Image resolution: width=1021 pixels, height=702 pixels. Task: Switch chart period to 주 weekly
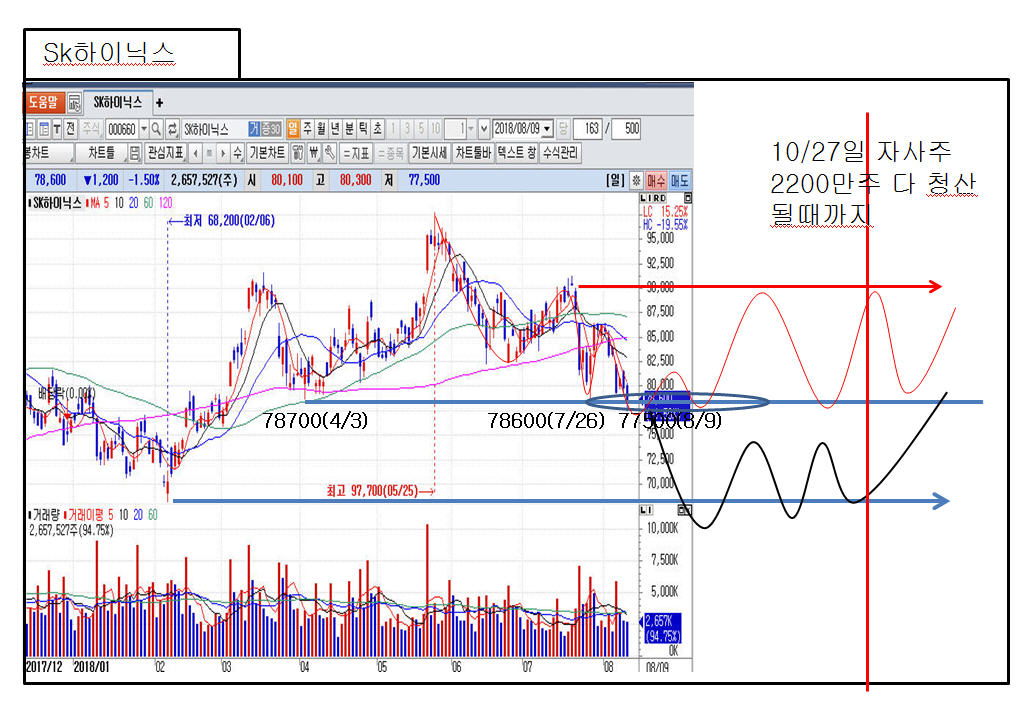click(x=306, y=129)
